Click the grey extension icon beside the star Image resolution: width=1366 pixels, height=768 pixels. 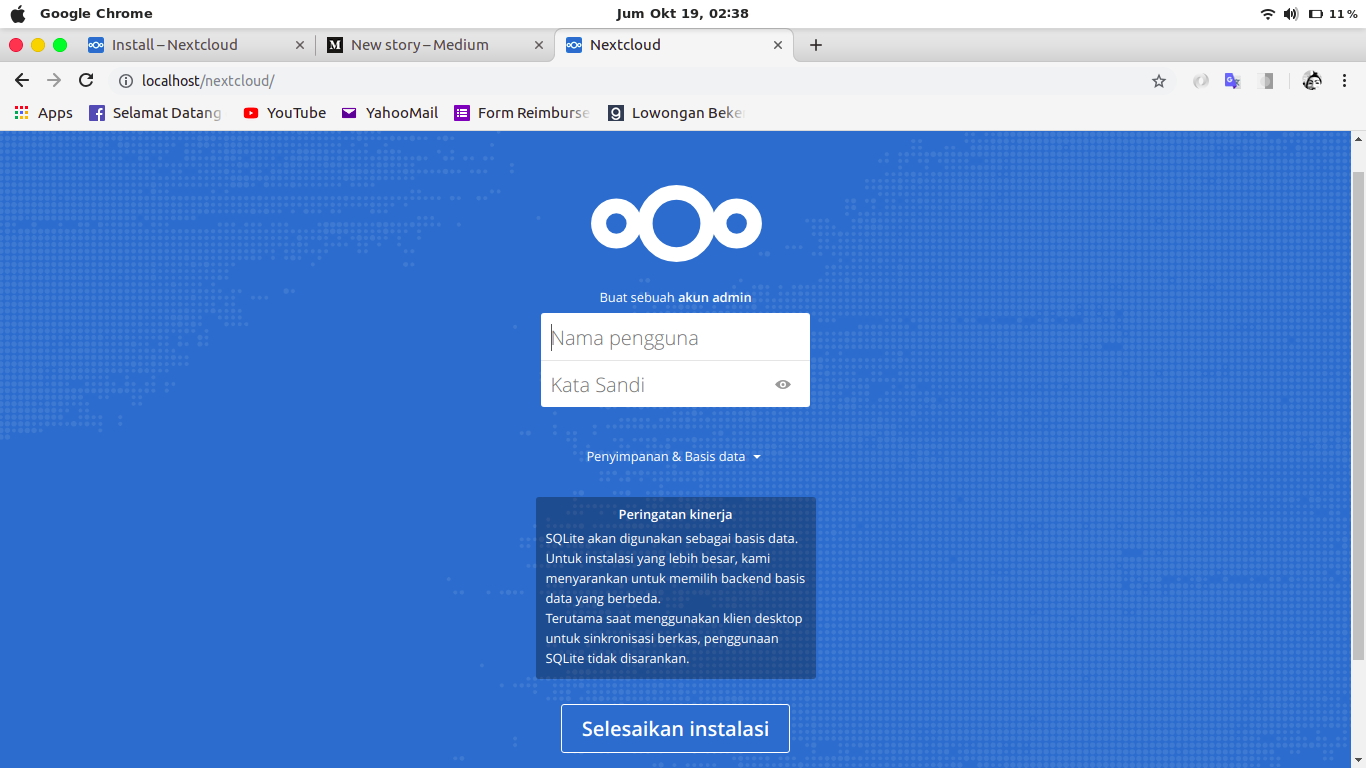click(1201, 81)
